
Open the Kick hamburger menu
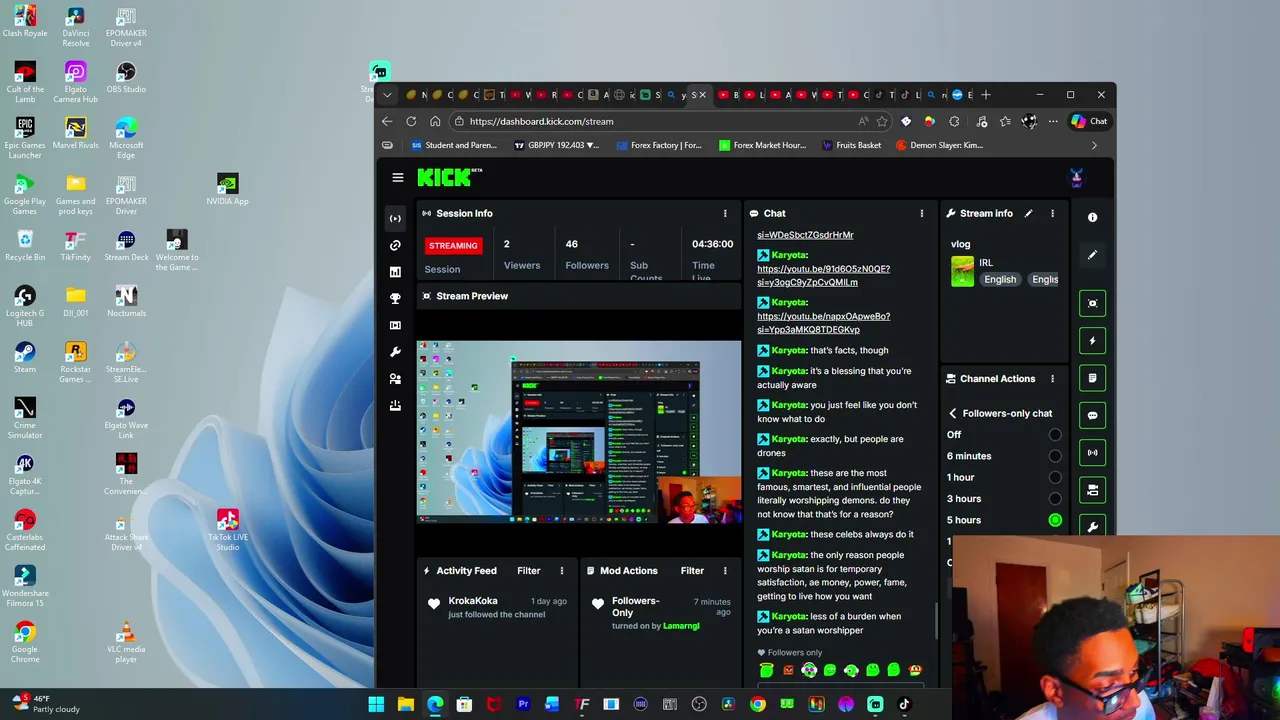[398, 178]
